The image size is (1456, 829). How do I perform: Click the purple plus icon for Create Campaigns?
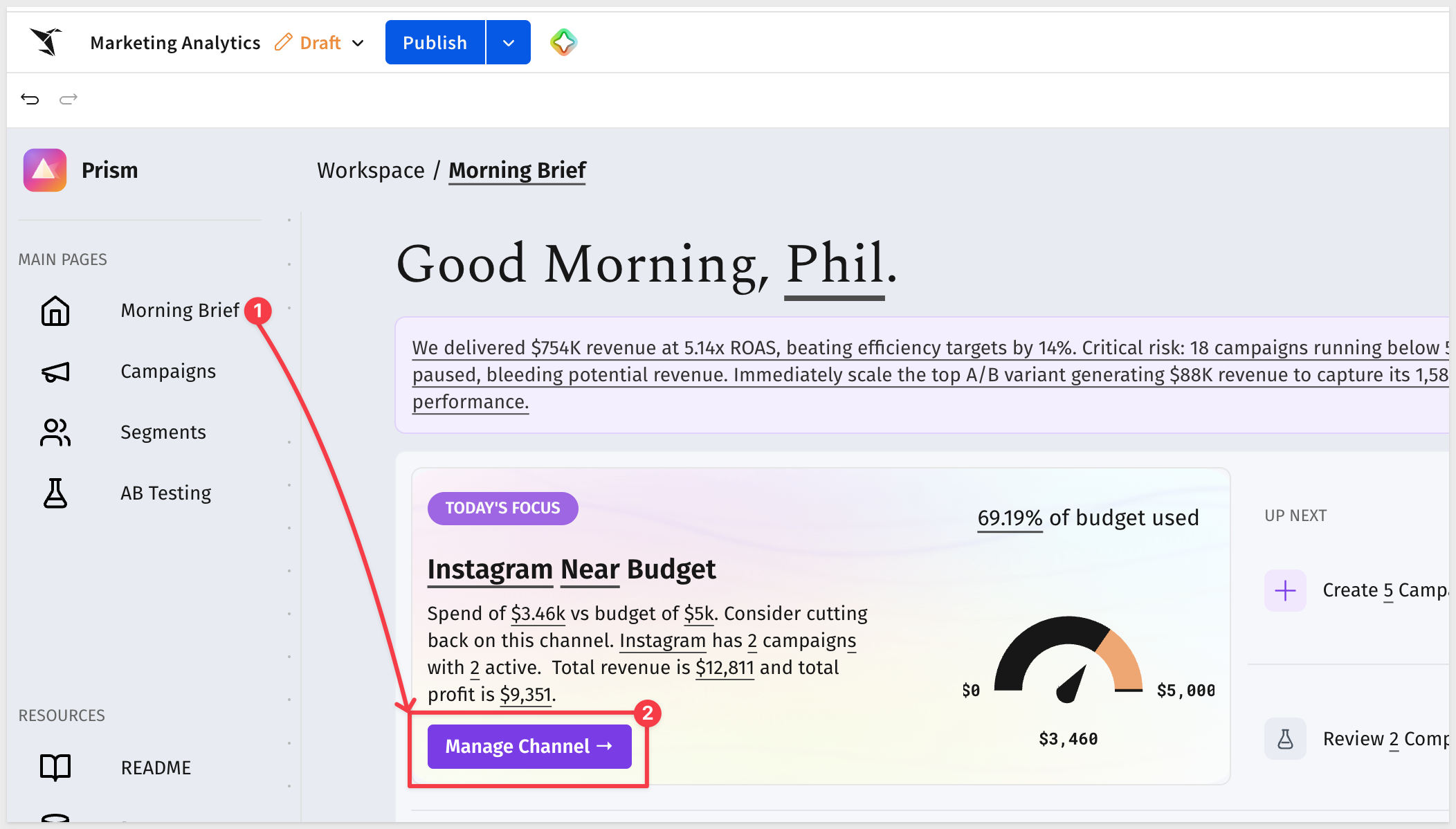coord(1285,590)
